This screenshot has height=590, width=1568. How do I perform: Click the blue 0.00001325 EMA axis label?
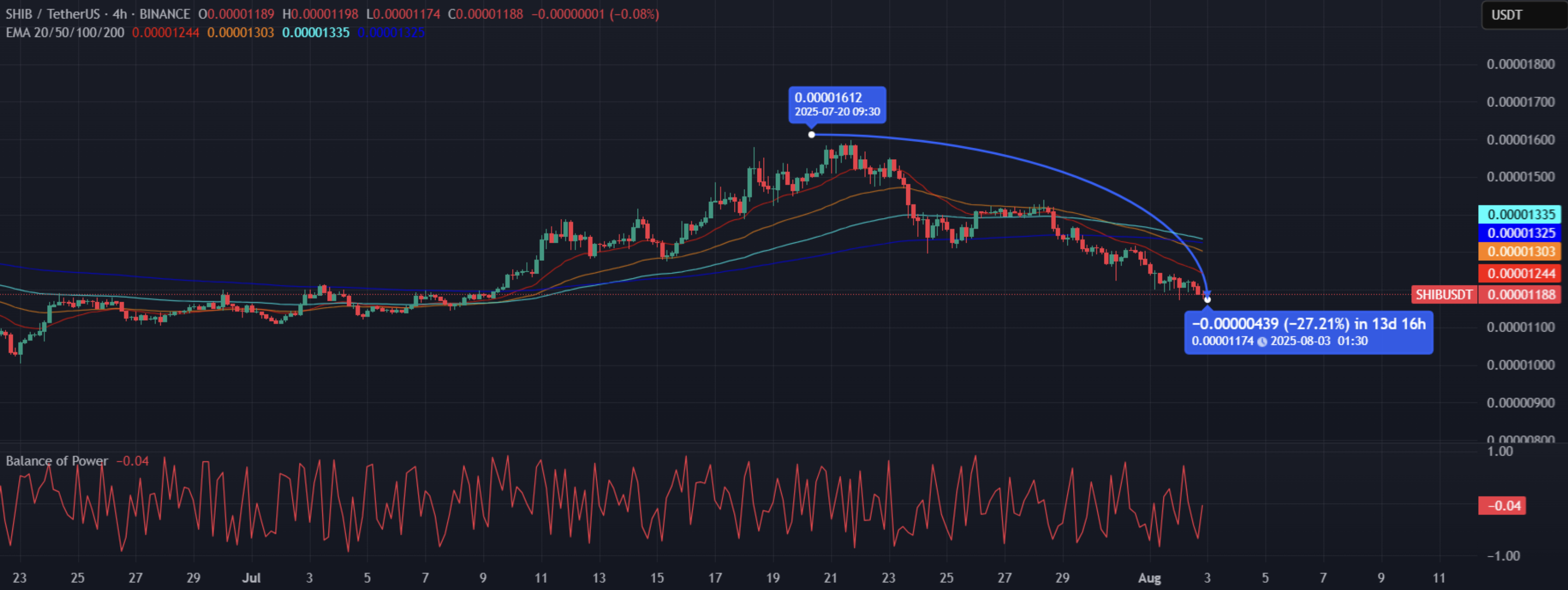(x=1520, y=233)
